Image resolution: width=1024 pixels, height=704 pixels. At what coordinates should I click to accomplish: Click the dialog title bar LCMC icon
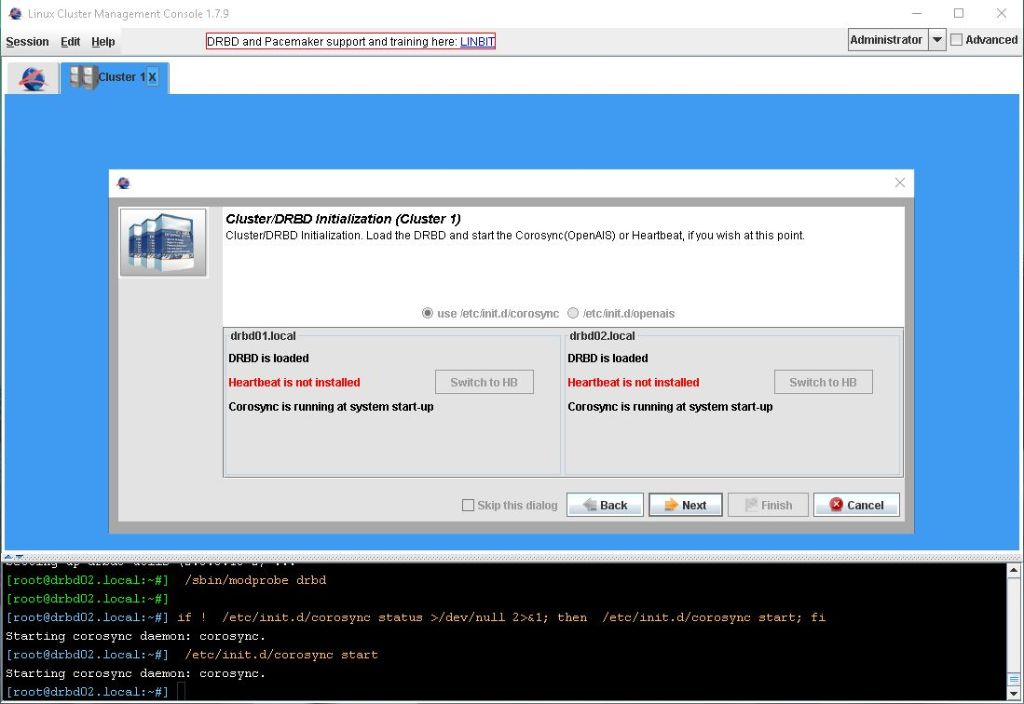click(x=123, y=183)
